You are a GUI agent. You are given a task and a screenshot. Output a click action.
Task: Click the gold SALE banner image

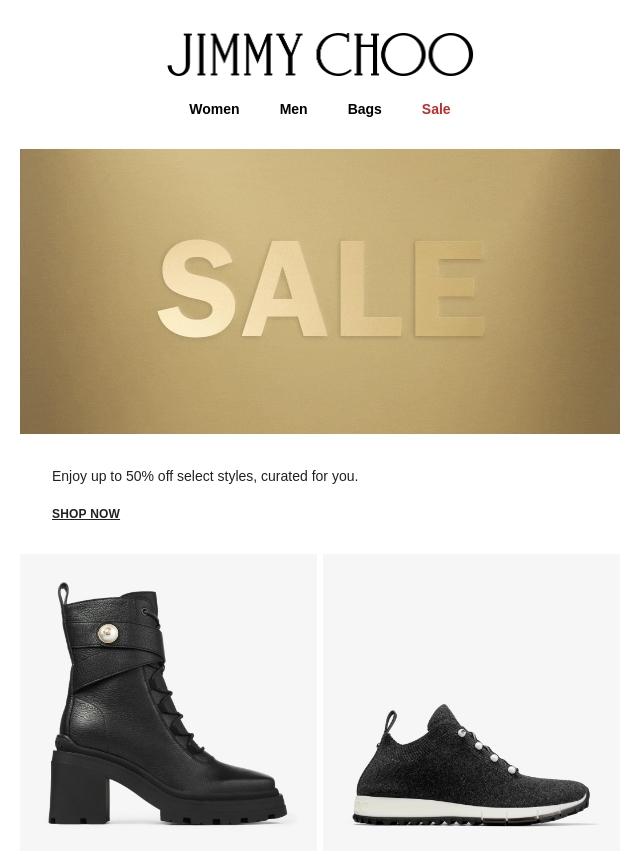click(320, 291)
